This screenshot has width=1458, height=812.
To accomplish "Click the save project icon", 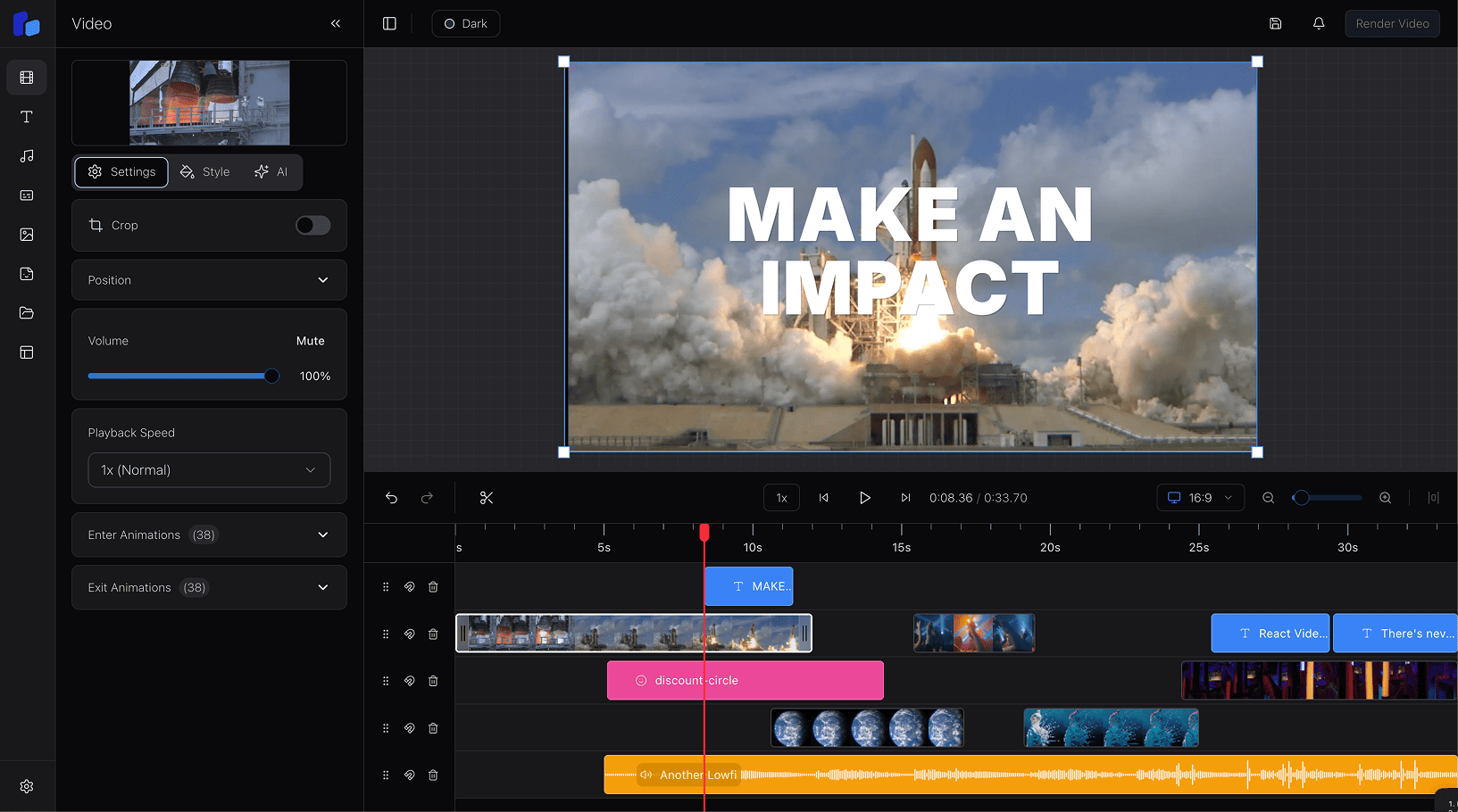I will click(x=1275, y=23).
